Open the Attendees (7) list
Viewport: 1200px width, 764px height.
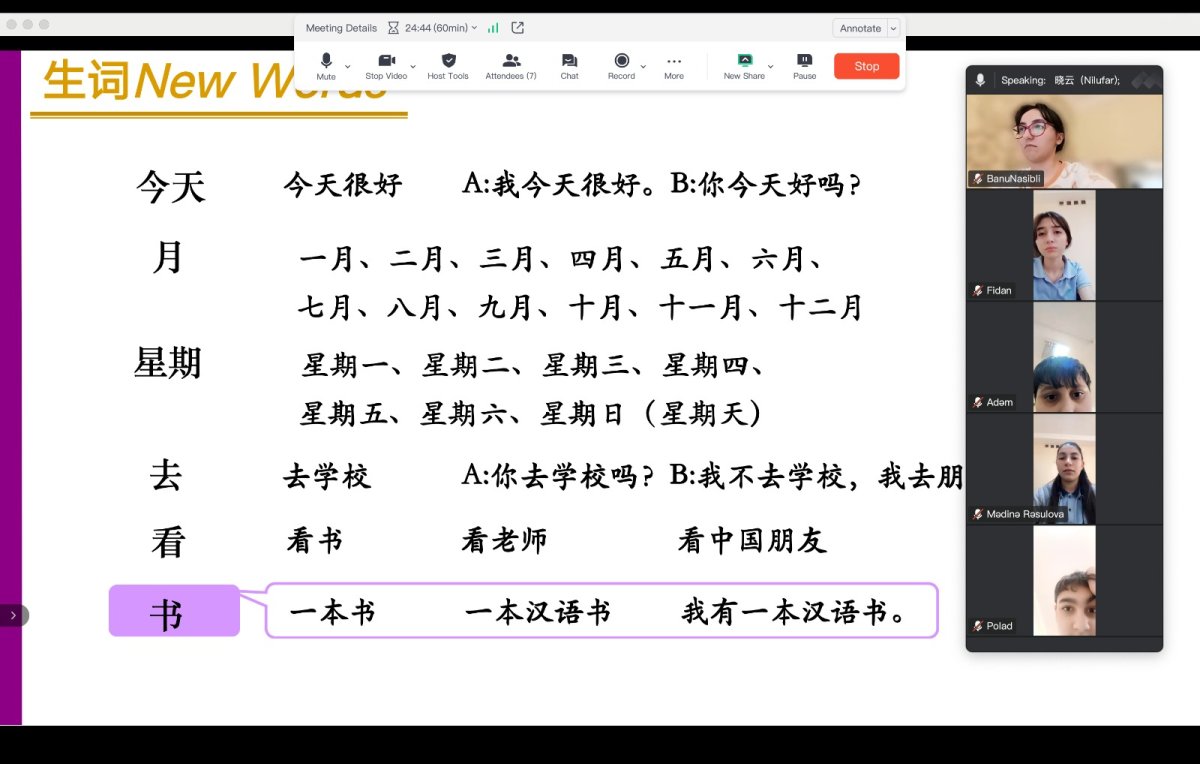point(511,66)
